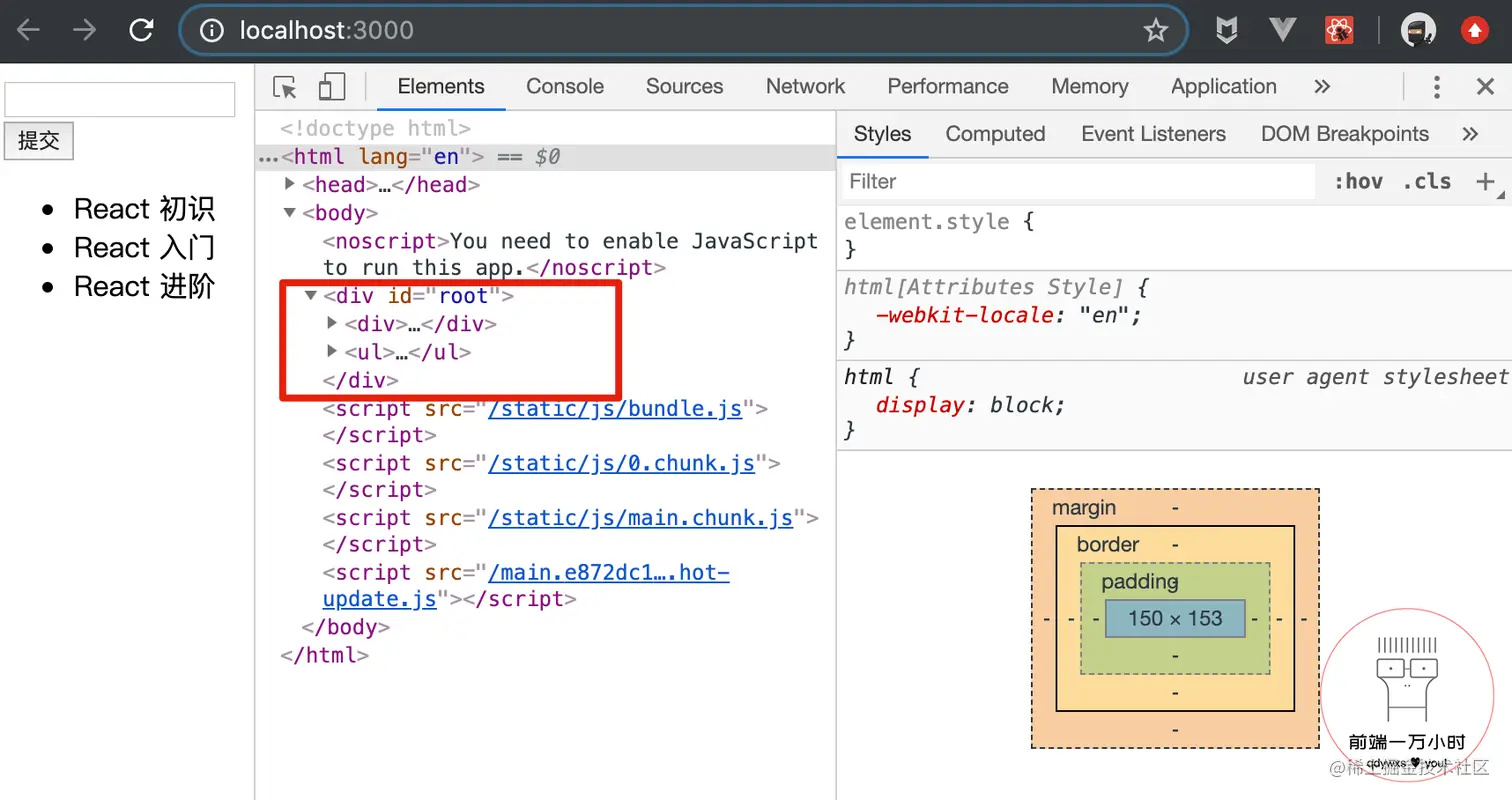Open the user profile avatar

click(x=1418, y=31)
